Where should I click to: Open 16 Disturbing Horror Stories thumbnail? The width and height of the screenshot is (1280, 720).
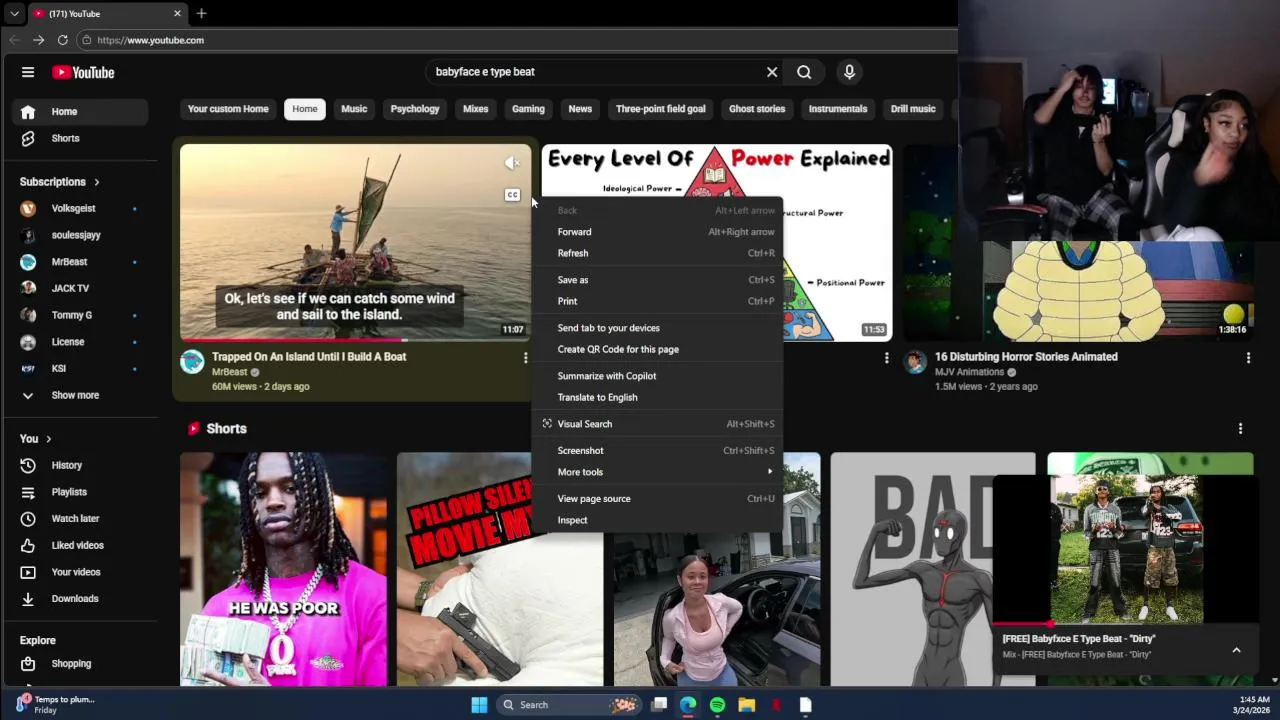tap(1078, 242)
